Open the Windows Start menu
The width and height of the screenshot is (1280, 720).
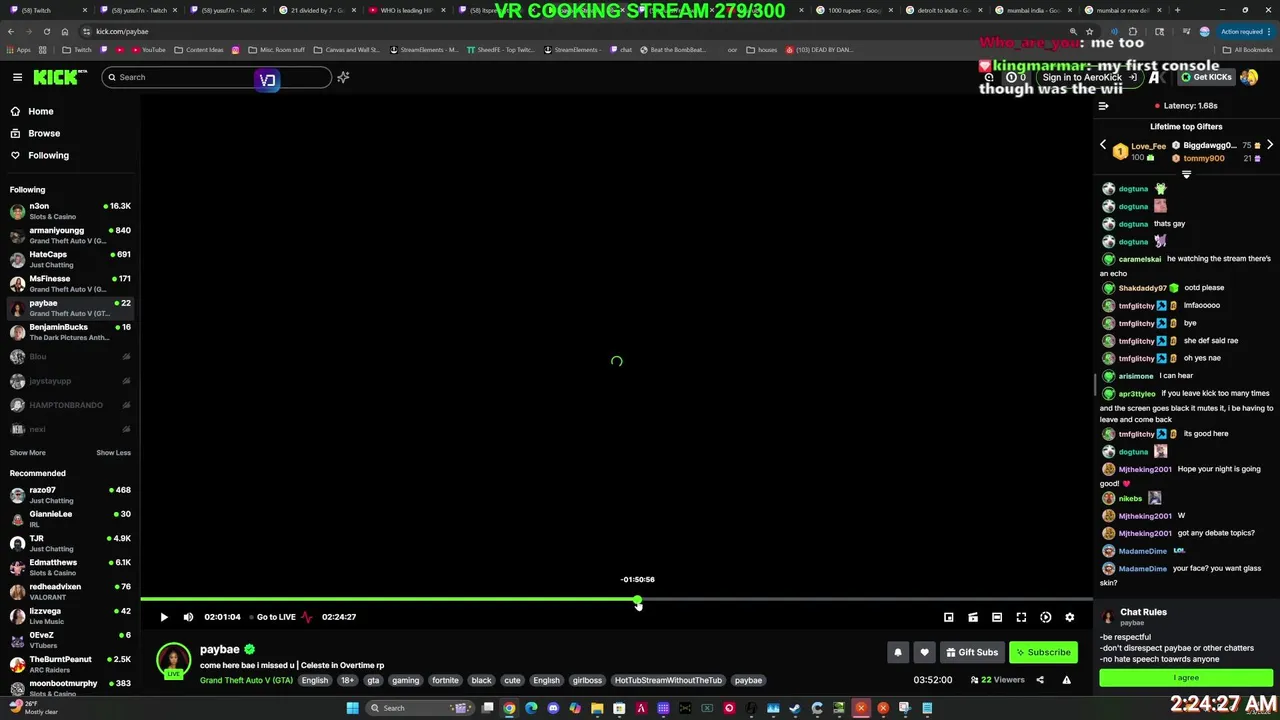[x=352, y=708]
